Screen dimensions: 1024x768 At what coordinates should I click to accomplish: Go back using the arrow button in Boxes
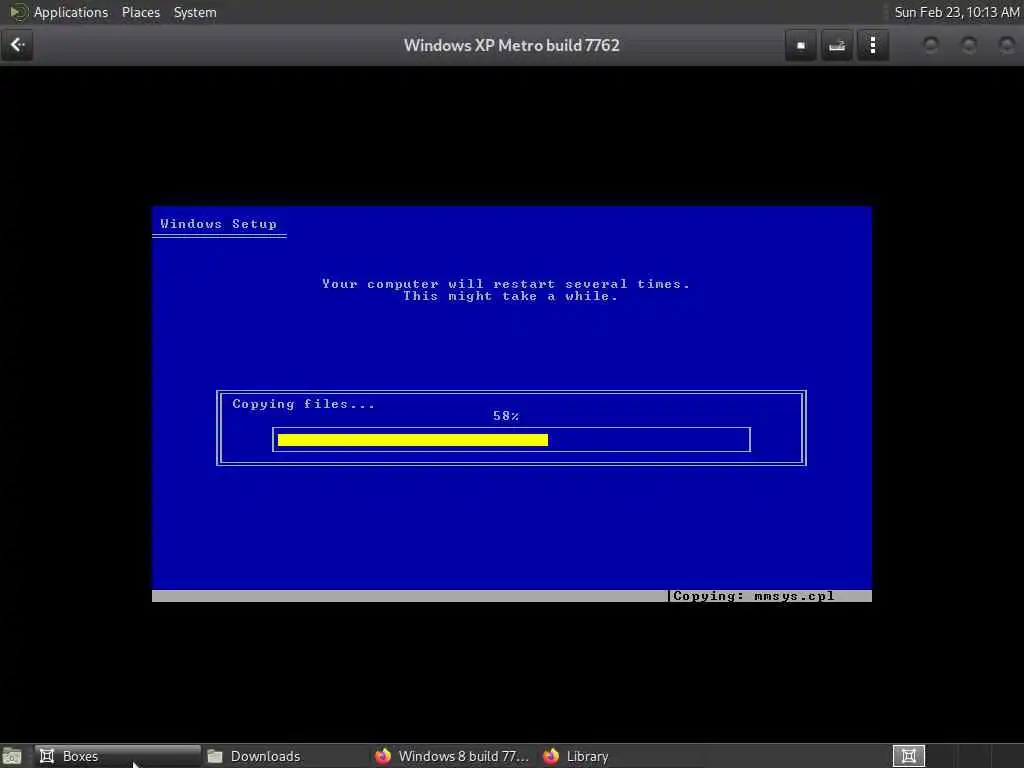tap(17, 45)
